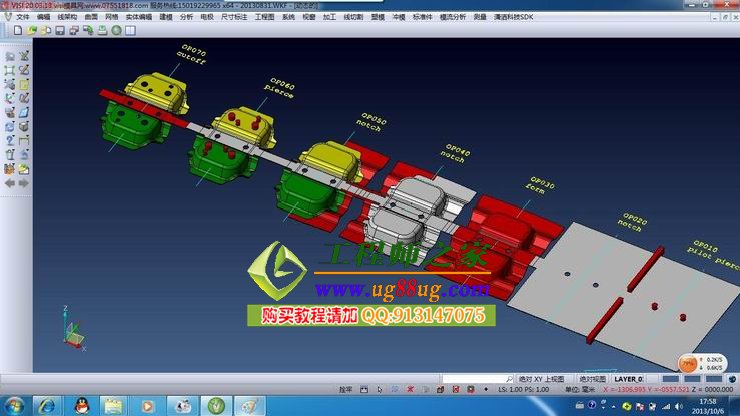
Task: Open the 文件 menu
Action: 23,17
